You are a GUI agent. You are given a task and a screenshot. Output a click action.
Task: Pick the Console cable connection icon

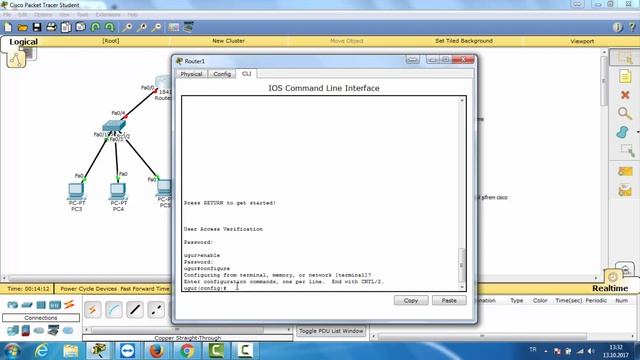114,310
